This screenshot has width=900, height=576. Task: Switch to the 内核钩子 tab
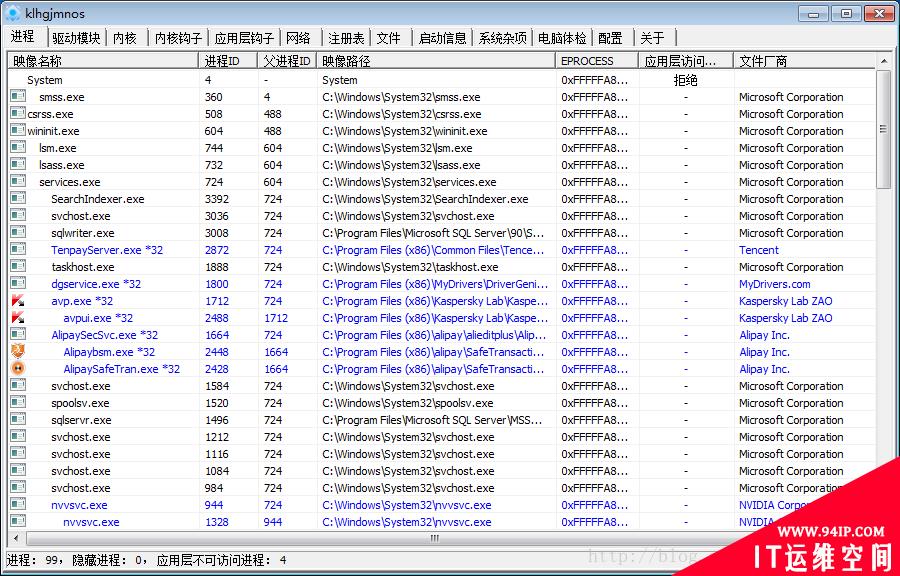point(178,38)
